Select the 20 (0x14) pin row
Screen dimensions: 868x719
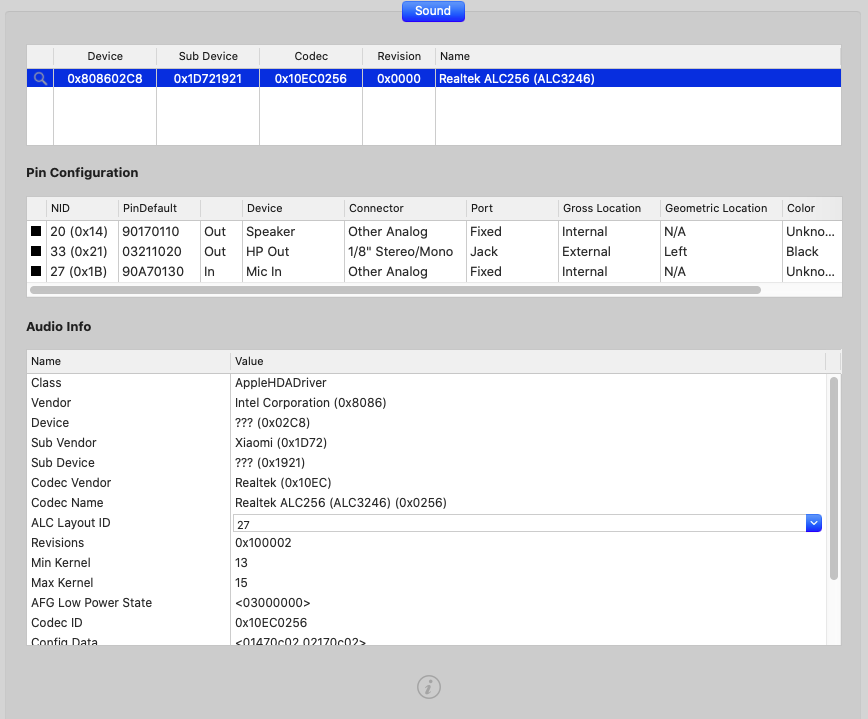pyautogui.click(x=434, y=231)
